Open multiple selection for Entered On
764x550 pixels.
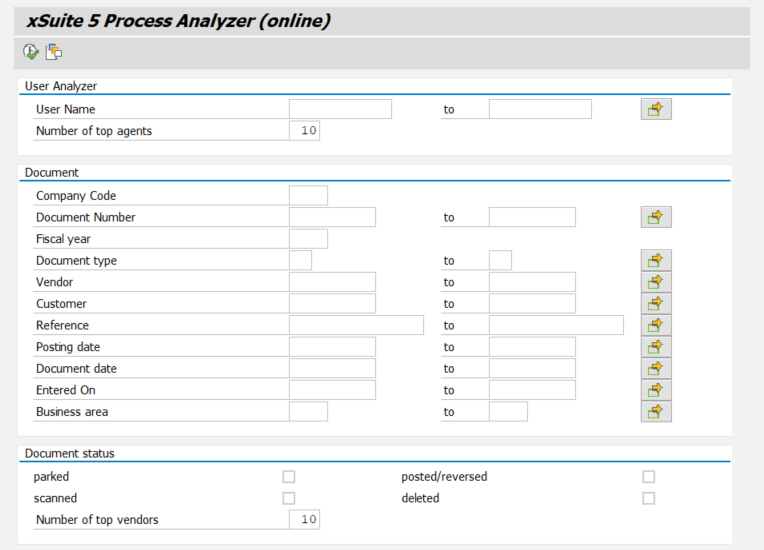pos(656,390)
